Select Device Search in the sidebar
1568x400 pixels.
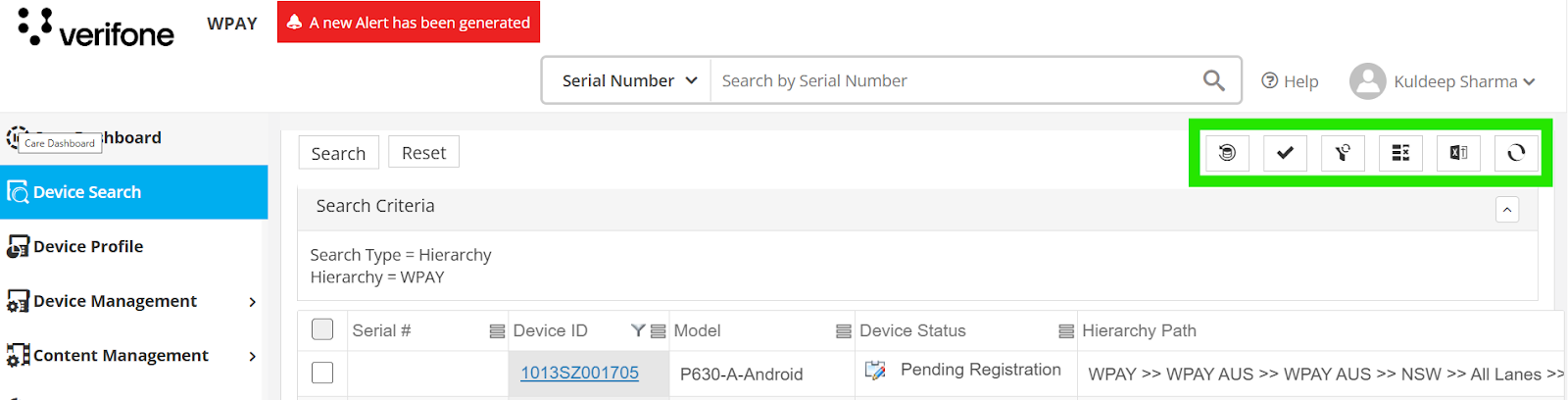coord(133,192)
